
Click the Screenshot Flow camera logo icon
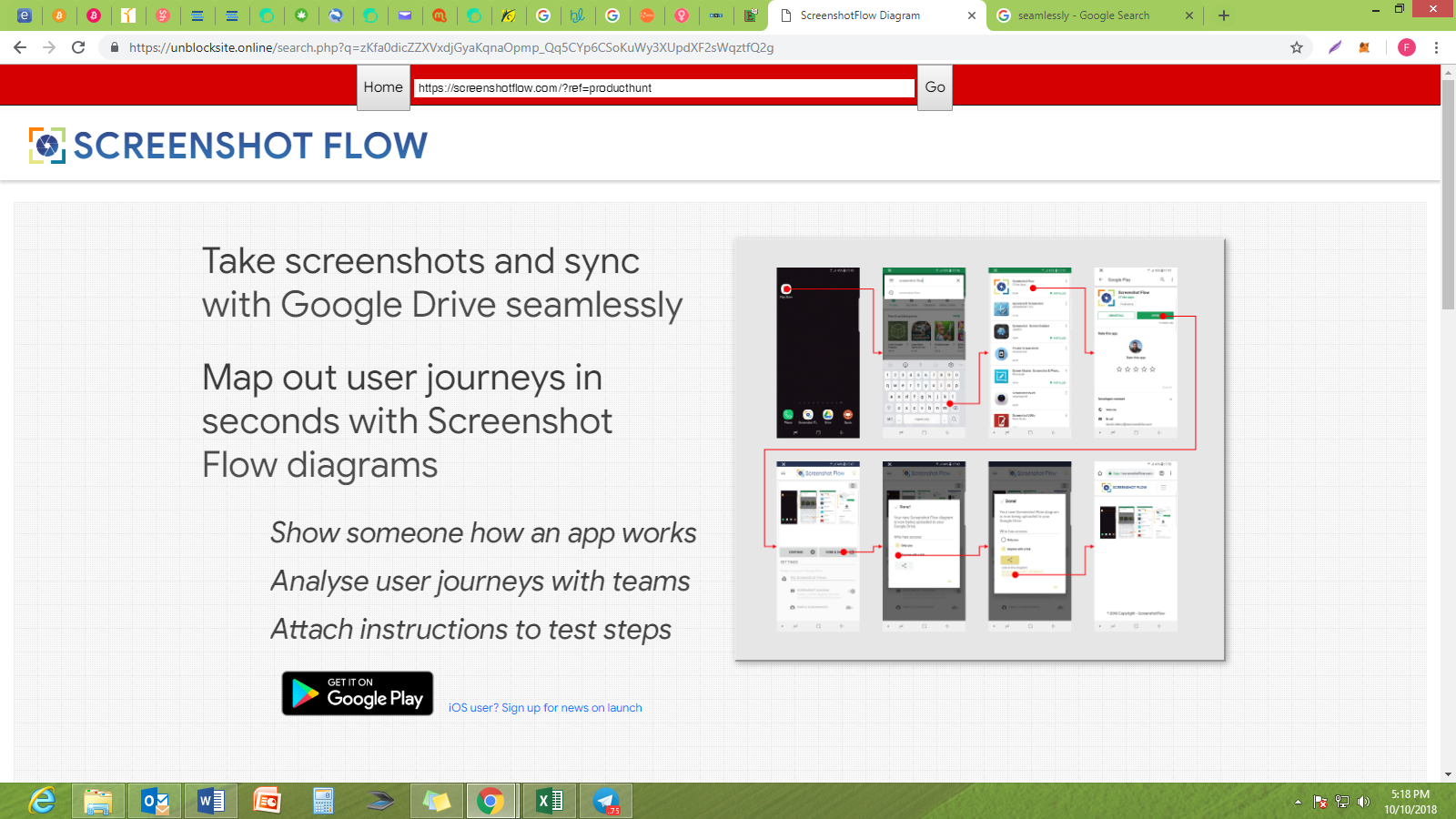(x=47, y=146)
